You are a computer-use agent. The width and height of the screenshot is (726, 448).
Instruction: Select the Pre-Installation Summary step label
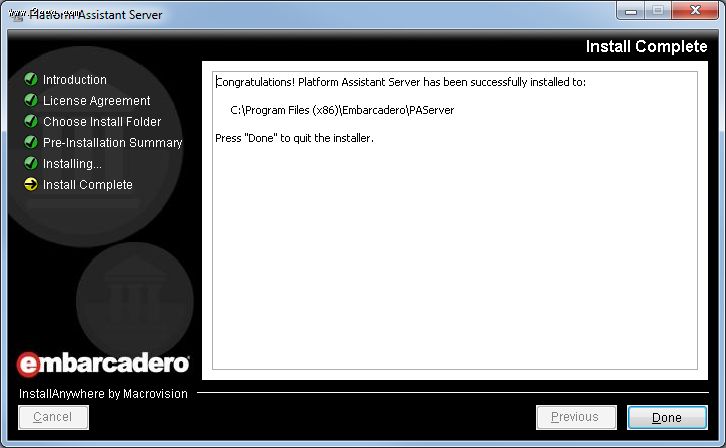(113, 143)
